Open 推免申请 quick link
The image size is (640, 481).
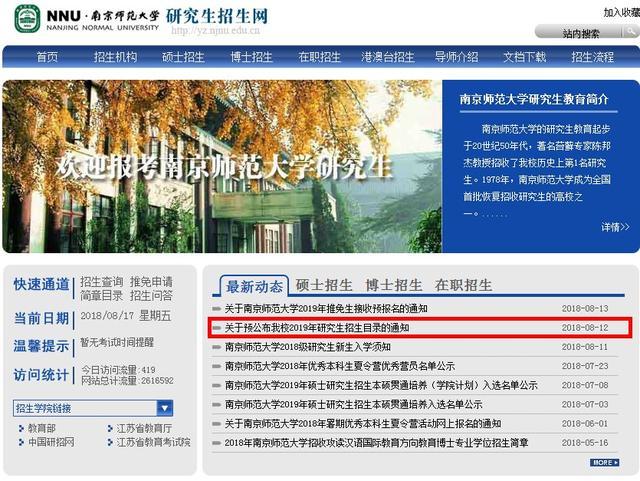[151, 282]
